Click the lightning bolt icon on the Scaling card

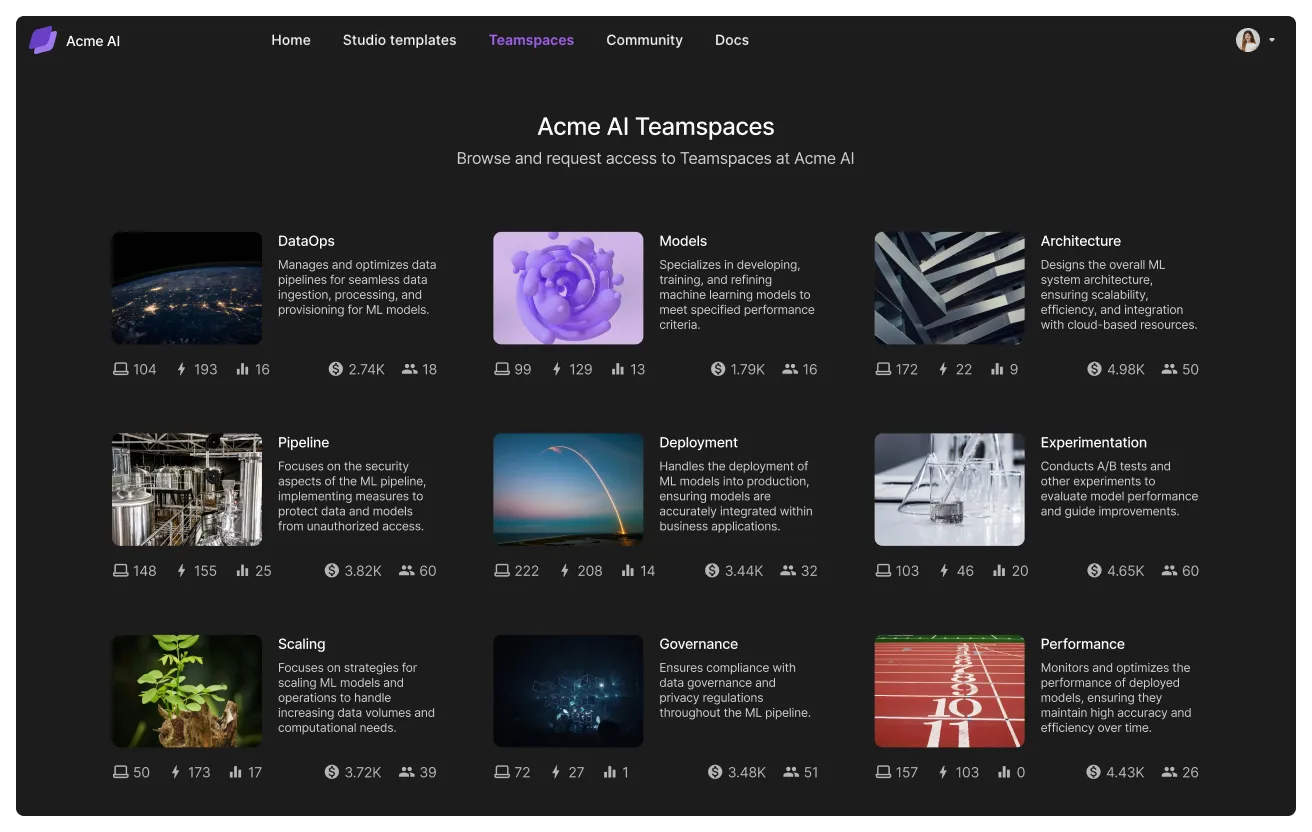(176, 772)
